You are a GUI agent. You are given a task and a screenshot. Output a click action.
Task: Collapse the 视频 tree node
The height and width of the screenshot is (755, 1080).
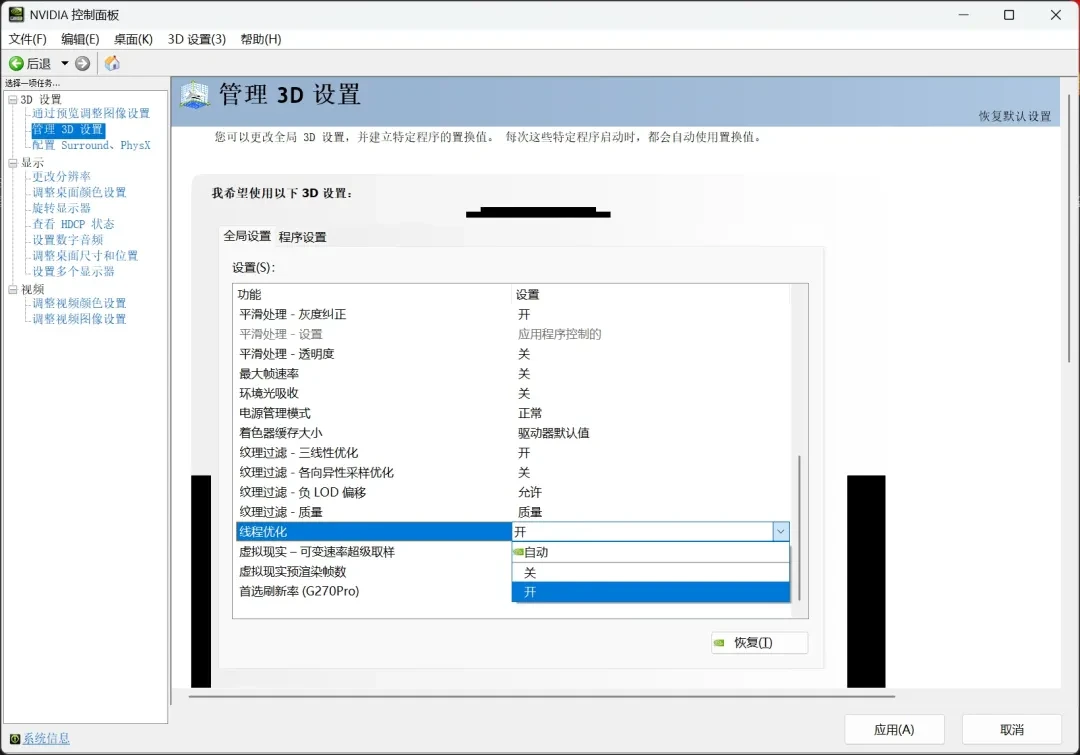[x=12, y=289]
